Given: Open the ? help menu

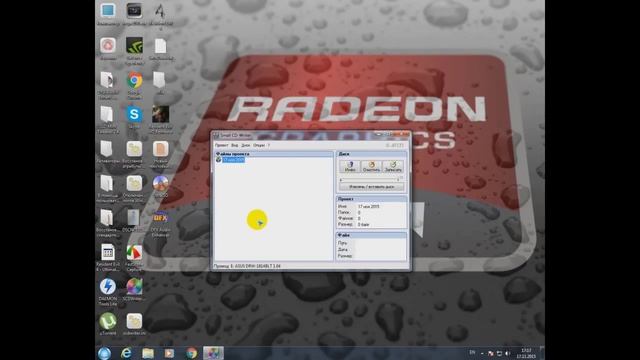Looking at the screenshot, I should [x=269, y=145].
